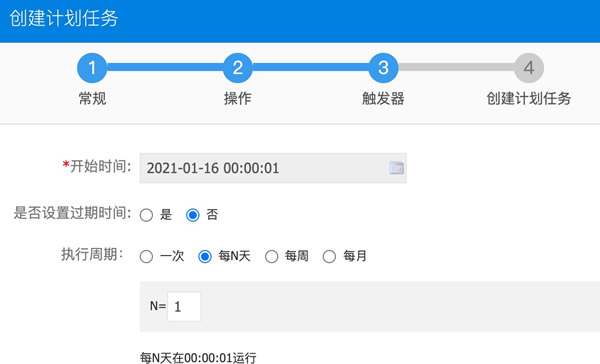Go to step 1 circle
Screen dimensions: 600x364
(92, 68)
